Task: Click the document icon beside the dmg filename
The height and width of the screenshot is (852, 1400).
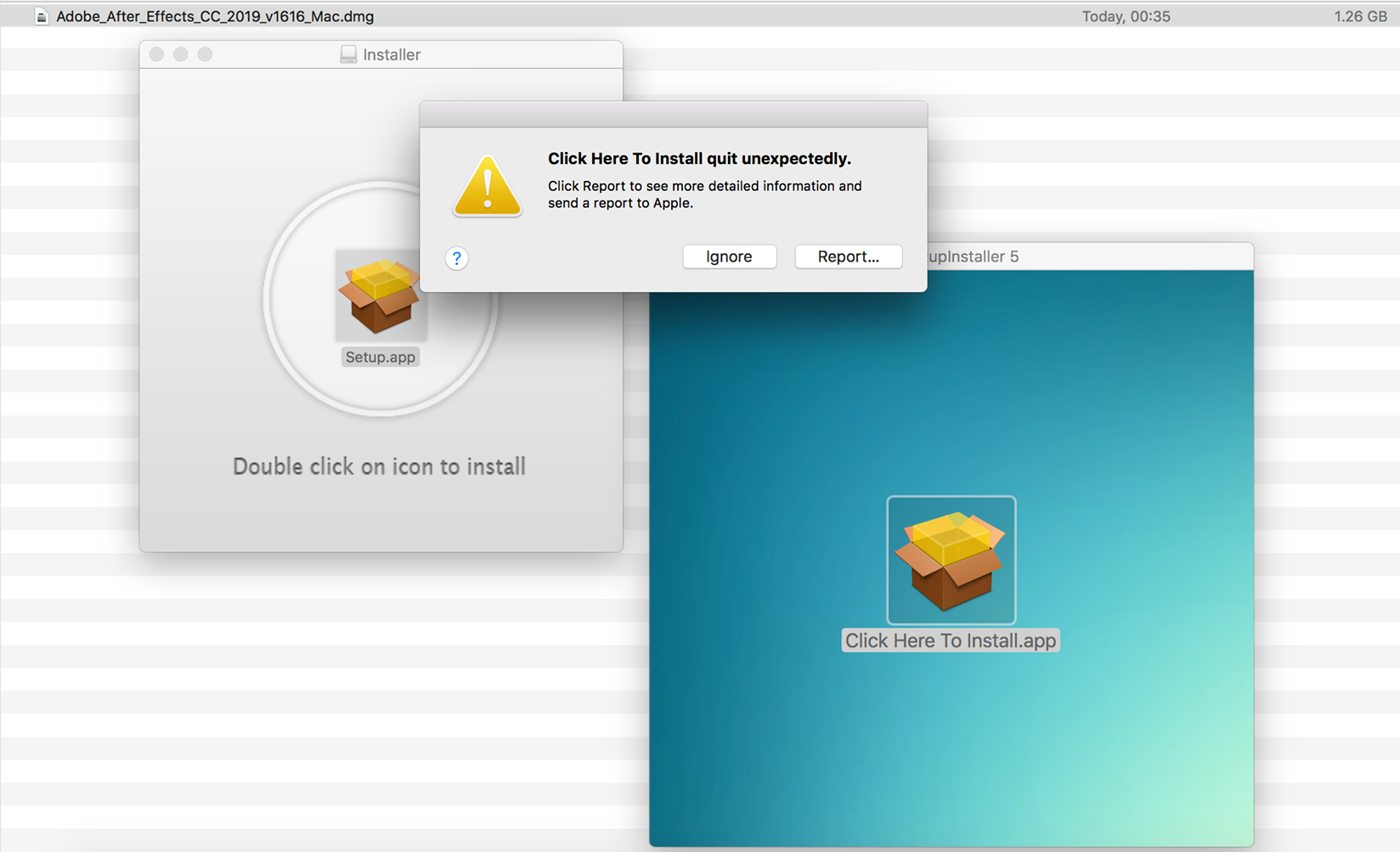Action: coord(41,15)
